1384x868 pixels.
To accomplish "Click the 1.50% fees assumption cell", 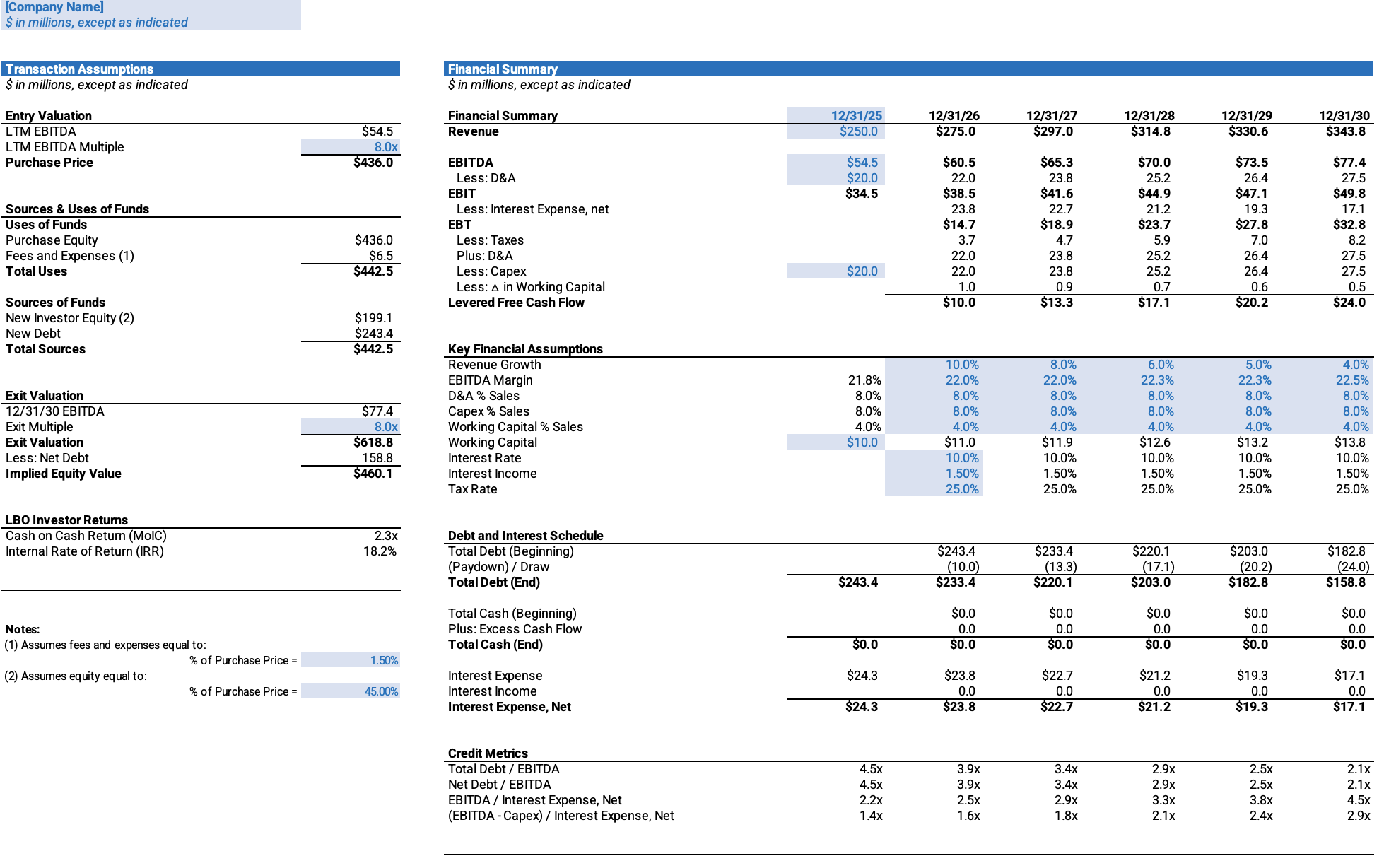I will (351, 660).
